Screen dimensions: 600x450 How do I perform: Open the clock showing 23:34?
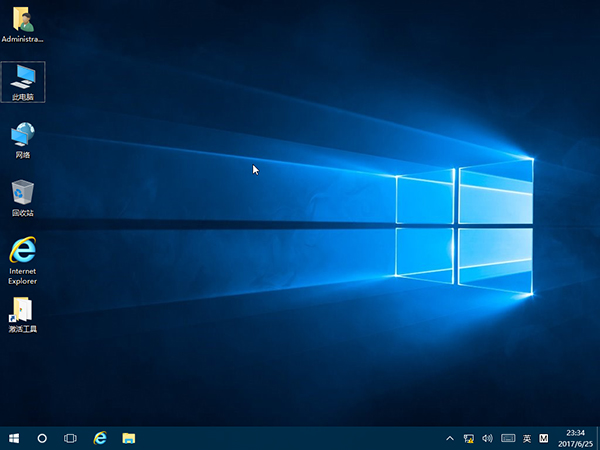[x=576, y=438]
